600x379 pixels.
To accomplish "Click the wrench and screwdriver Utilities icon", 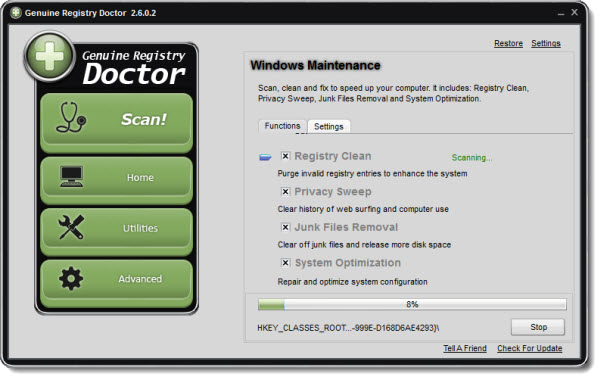I will 71,227.
